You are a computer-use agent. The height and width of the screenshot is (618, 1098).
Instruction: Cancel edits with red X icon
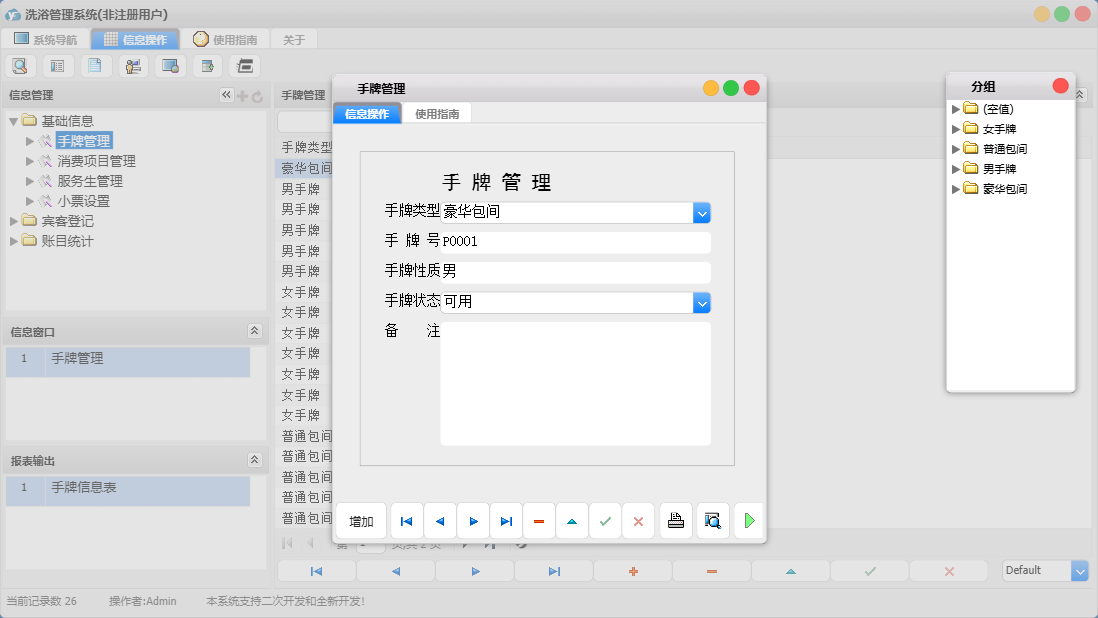pyautogui.click(x=638, y=520)
